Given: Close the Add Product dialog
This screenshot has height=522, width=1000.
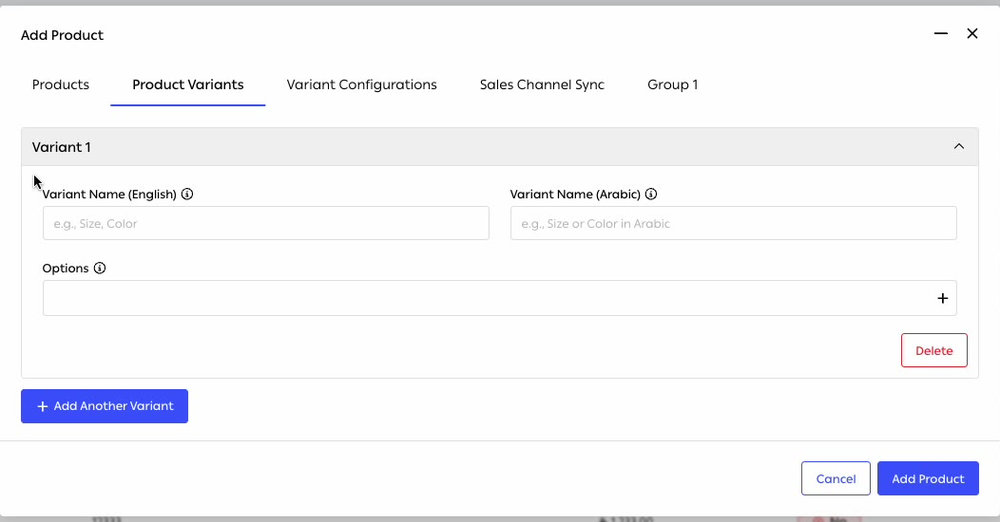Looking at the screenshot, I should coord(972,34).
